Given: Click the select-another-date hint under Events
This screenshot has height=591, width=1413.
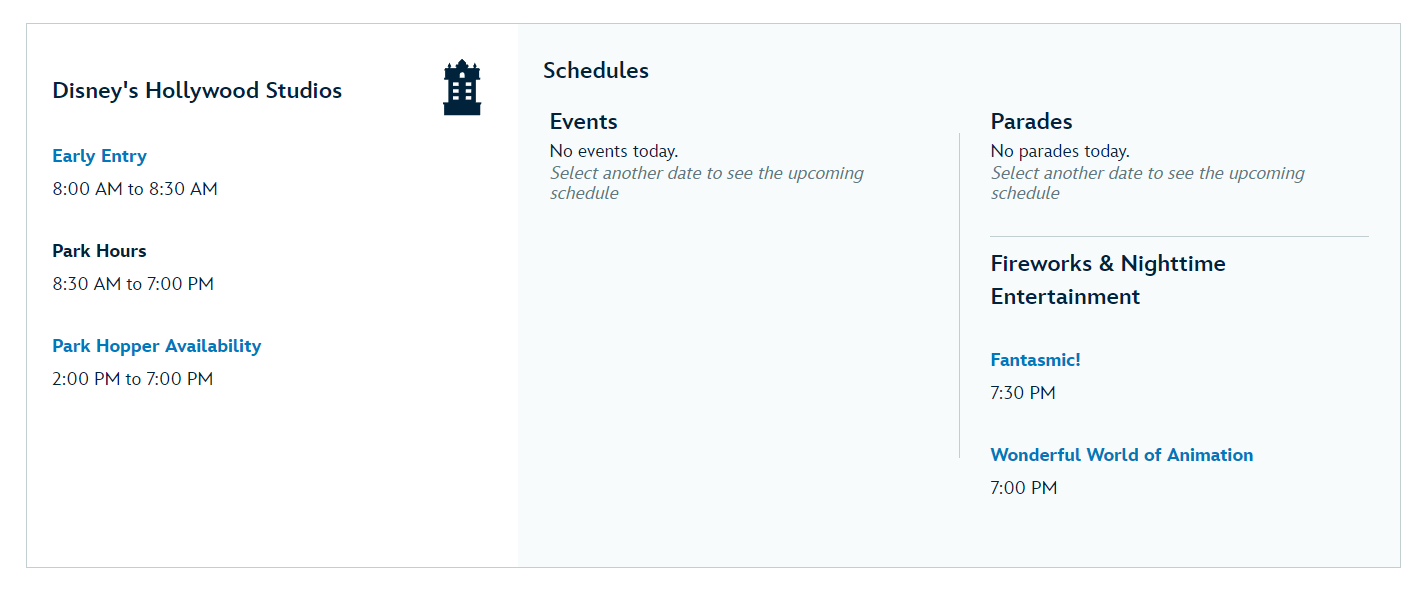Looking at the screenshot, I should pyautogui.click(x=706, y=183).
